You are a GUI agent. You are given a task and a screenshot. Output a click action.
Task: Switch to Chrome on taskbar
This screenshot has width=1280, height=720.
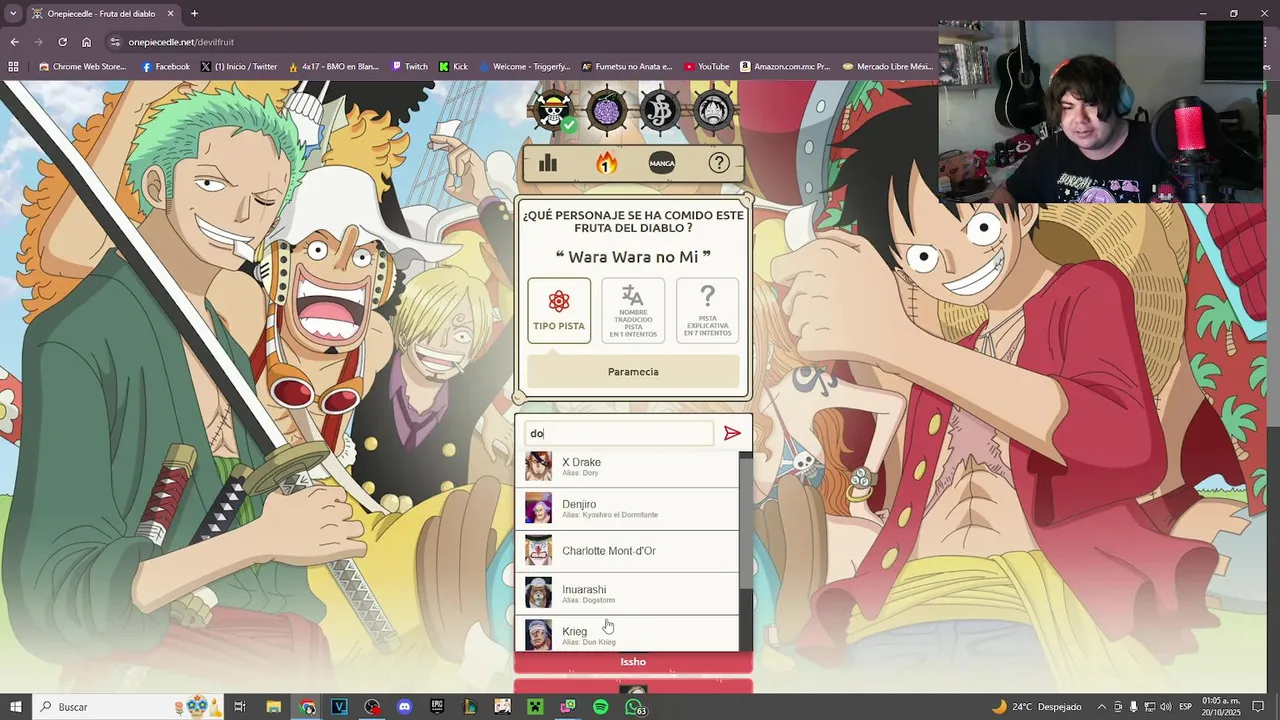click(x=307, y=707)
